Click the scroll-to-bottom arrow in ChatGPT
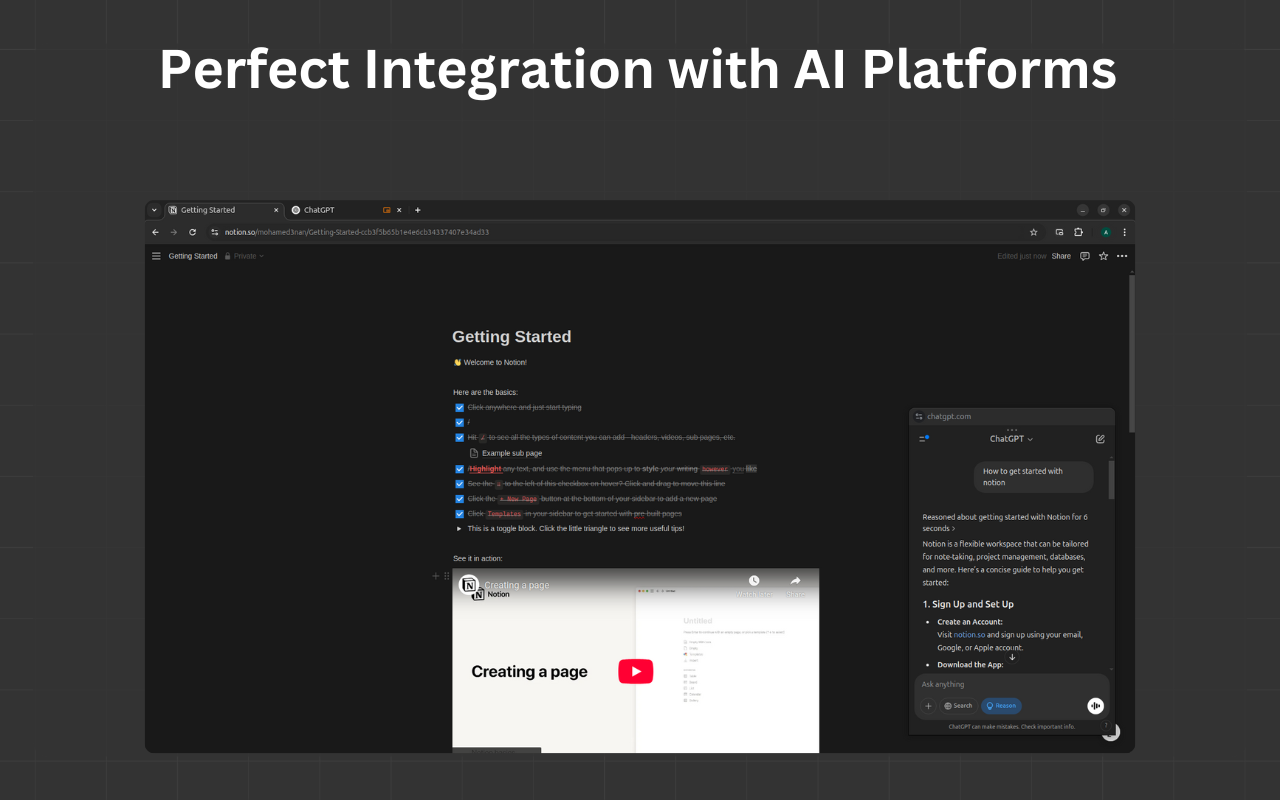1280x800 pixels. click(x=1012, y=657)
